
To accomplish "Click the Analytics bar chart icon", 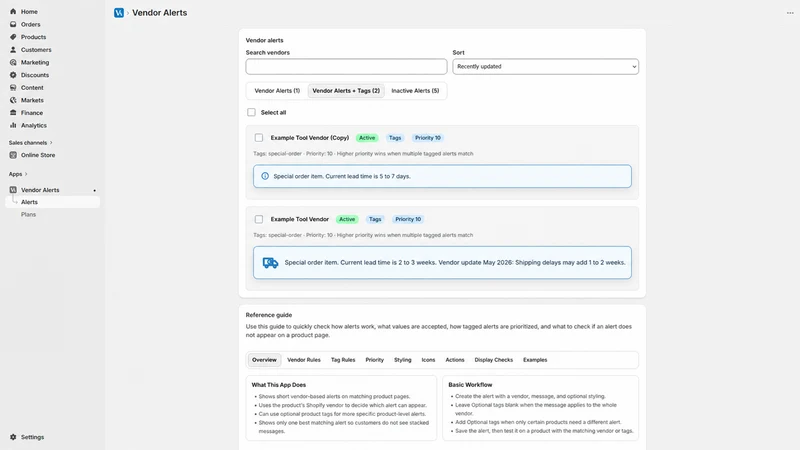I will [x=13, y=125].
